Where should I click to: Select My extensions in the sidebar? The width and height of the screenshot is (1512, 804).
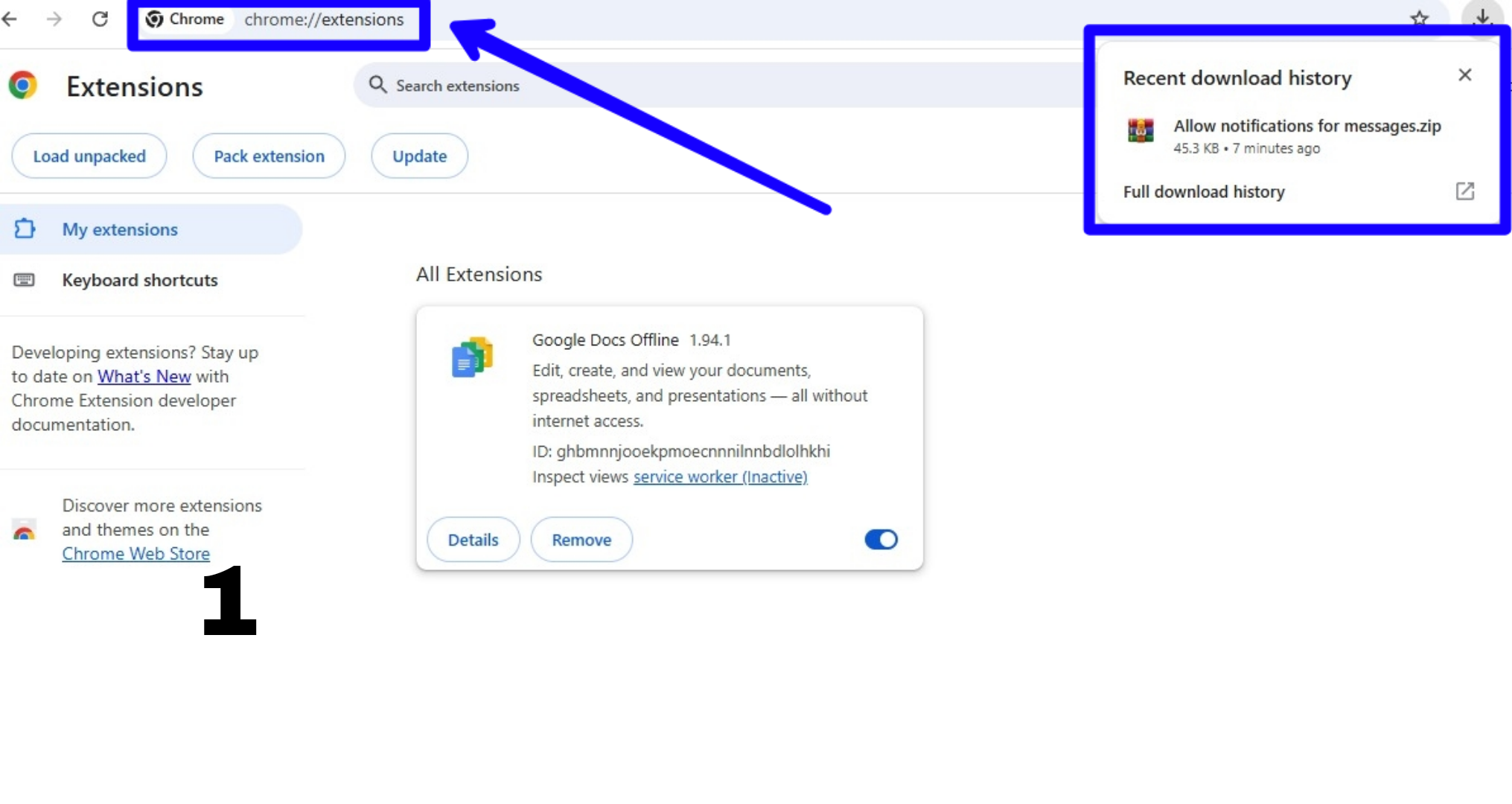[x=151, y=229]
